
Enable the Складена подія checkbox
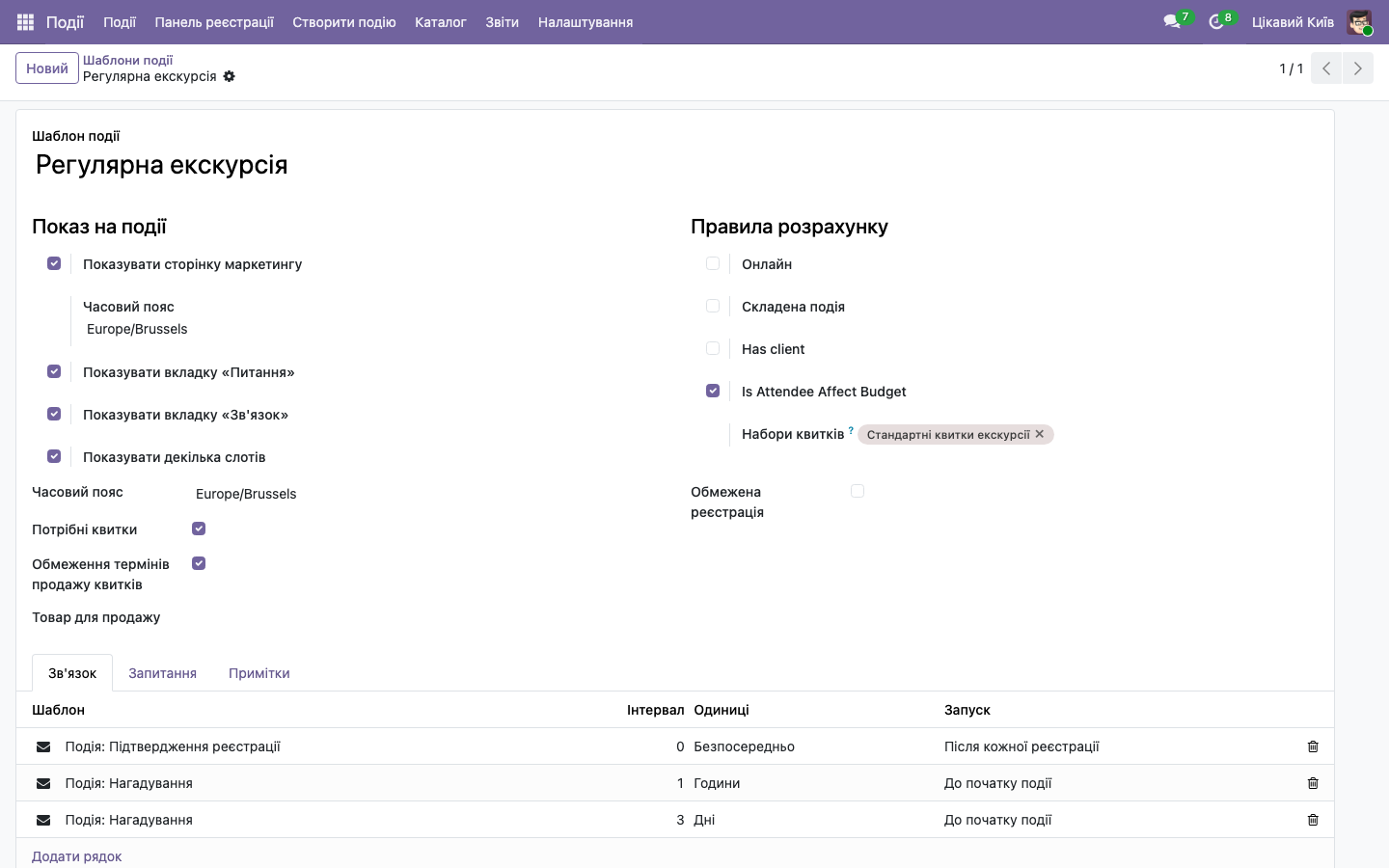[x=713, y=306]
